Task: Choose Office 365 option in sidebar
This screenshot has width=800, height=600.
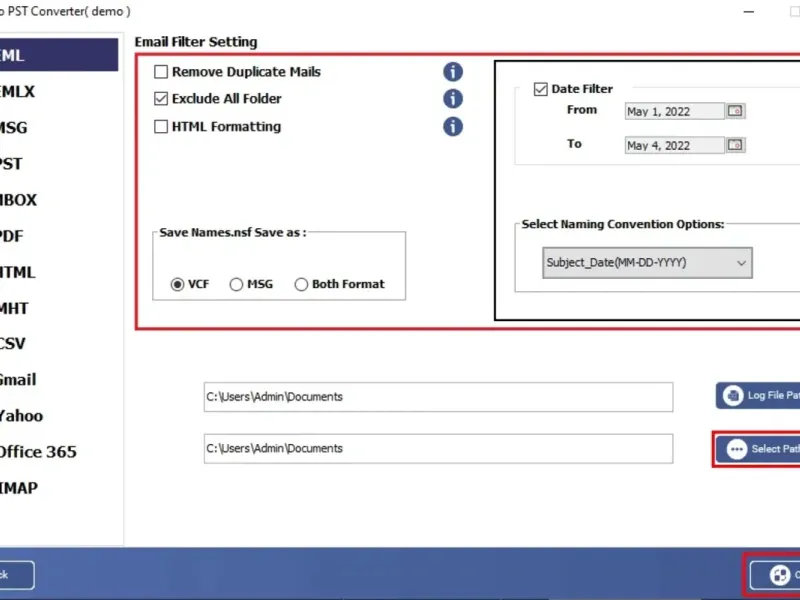Action: click(38, 452)
